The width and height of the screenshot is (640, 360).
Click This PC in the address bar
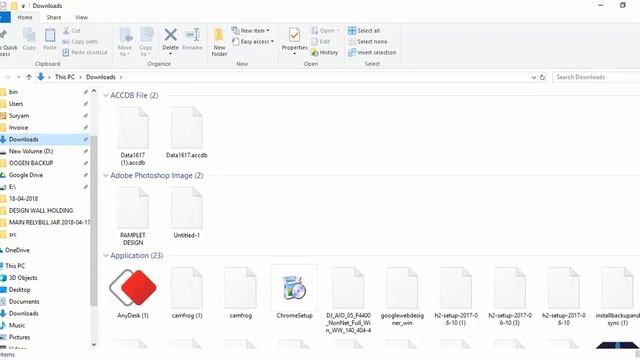tap(65, 77)
